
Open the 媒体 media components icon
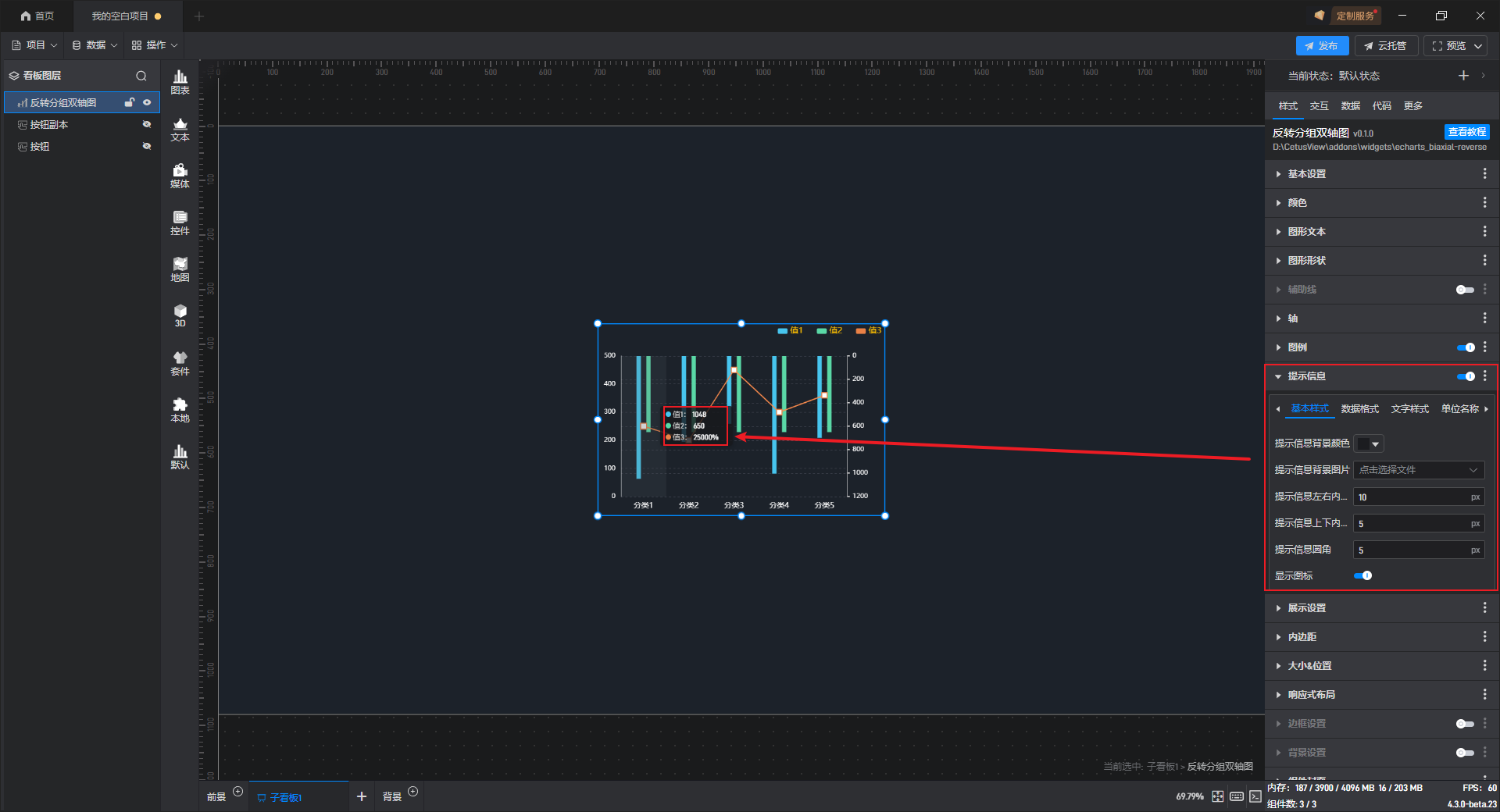(180, 176)
